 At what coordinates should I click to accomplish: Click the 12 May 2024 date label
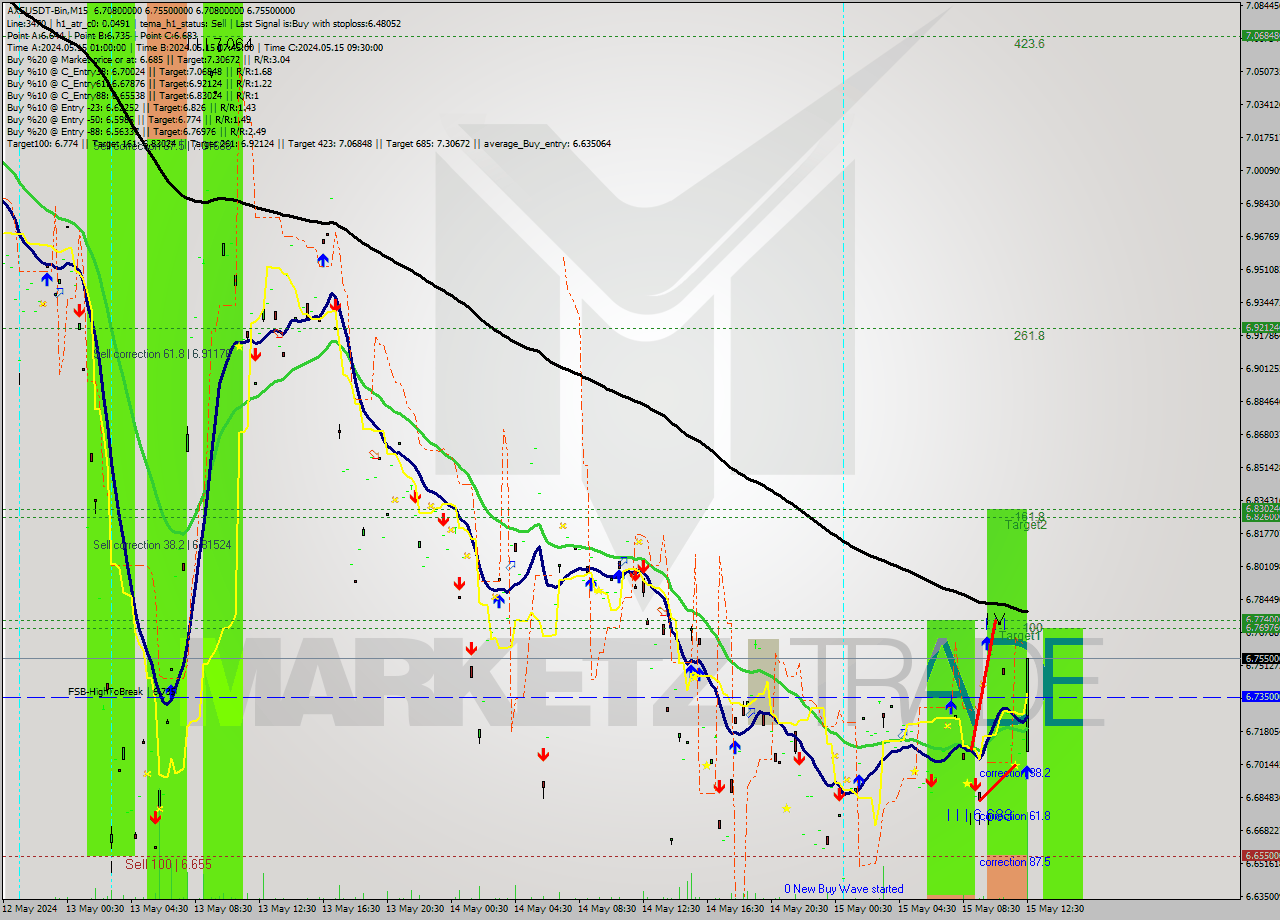30,909
